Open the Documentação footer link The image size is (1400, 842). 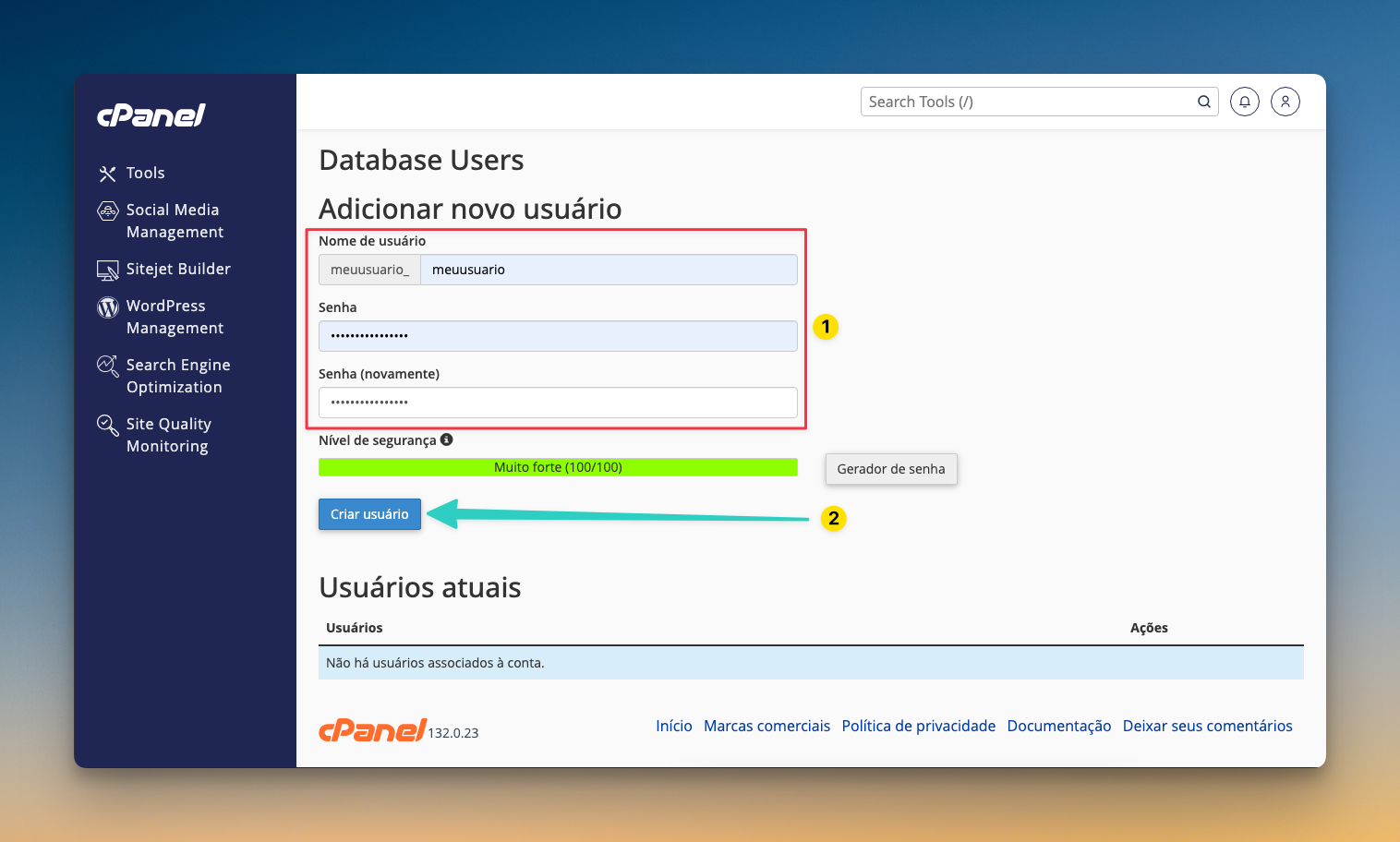pyautogui.click(x=1058, y=726)
